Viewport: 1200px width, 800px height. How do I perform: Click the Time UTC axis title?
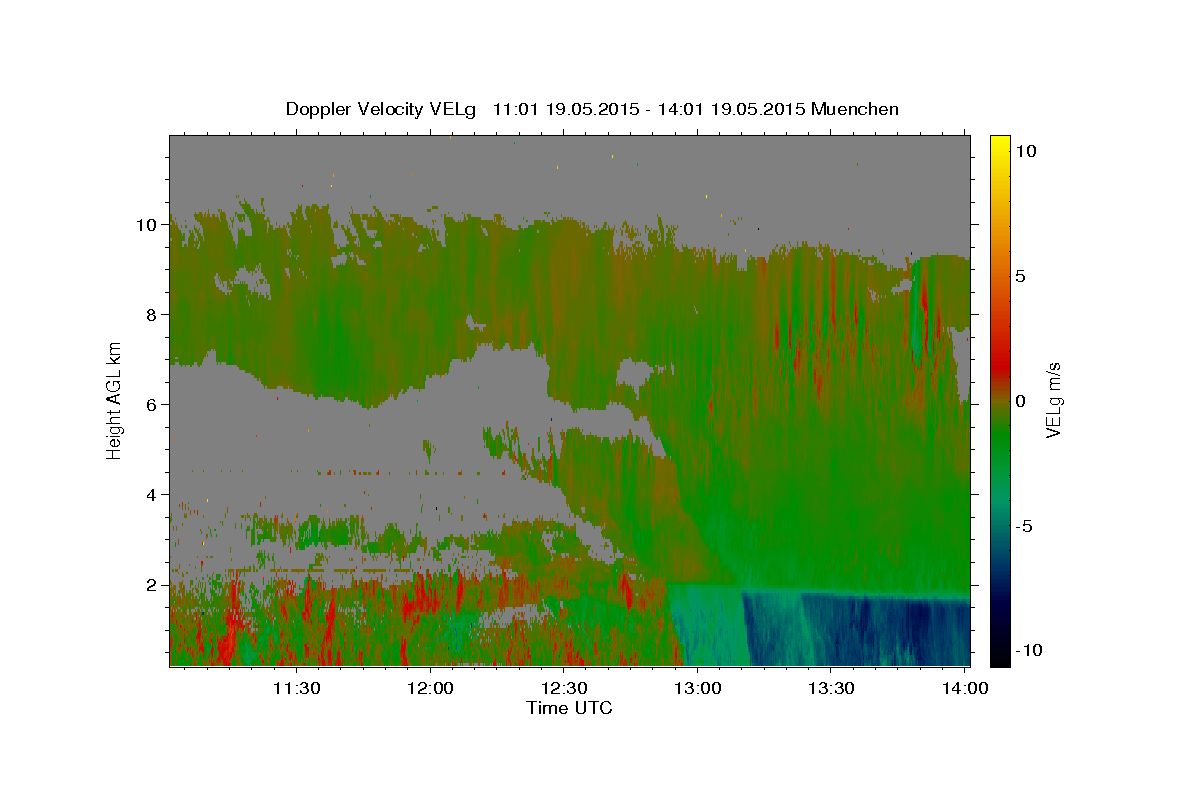[569, 708]
